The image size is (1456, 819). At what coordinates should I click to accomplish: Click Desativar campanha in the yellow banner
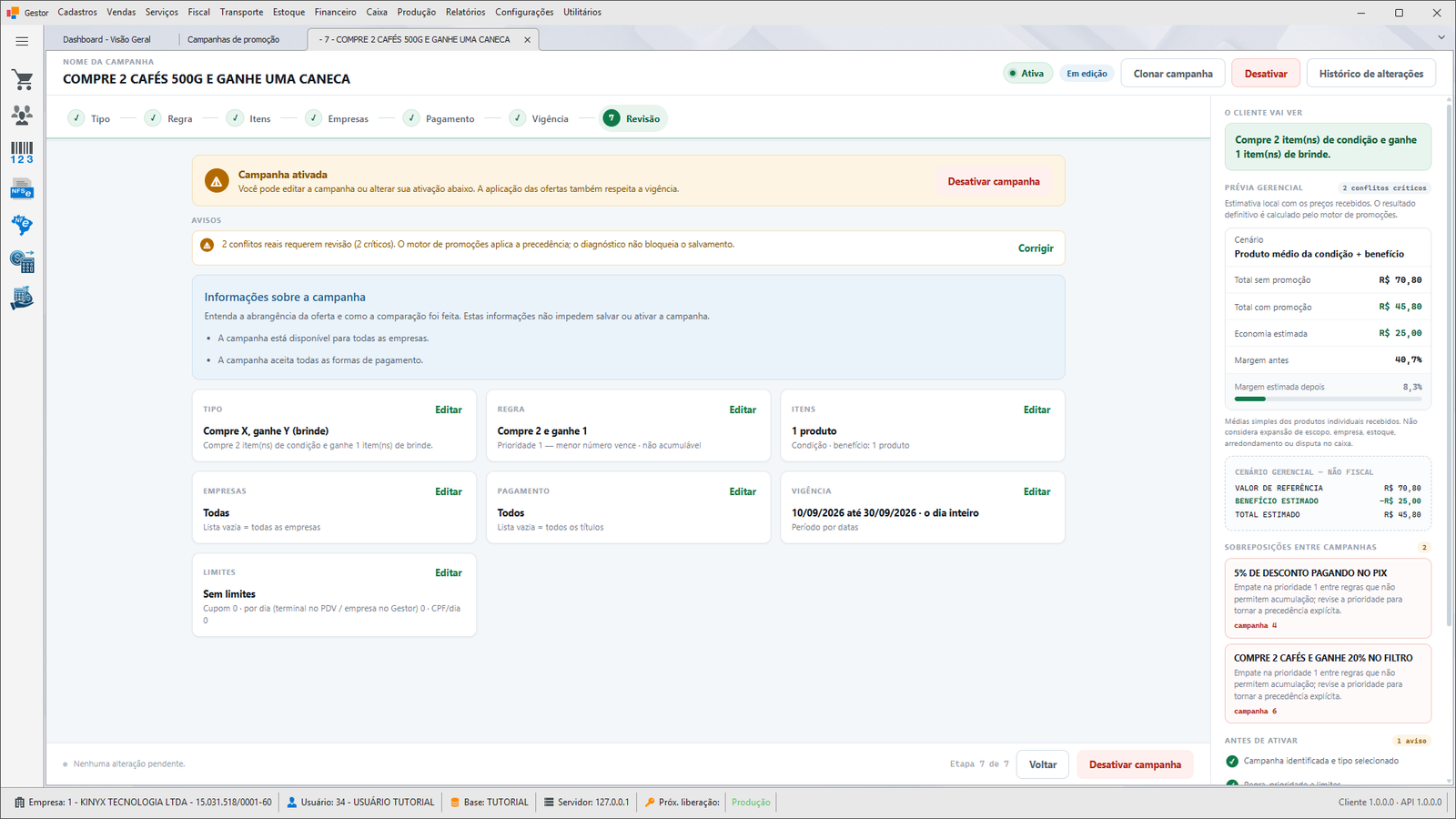coord(994,182)
